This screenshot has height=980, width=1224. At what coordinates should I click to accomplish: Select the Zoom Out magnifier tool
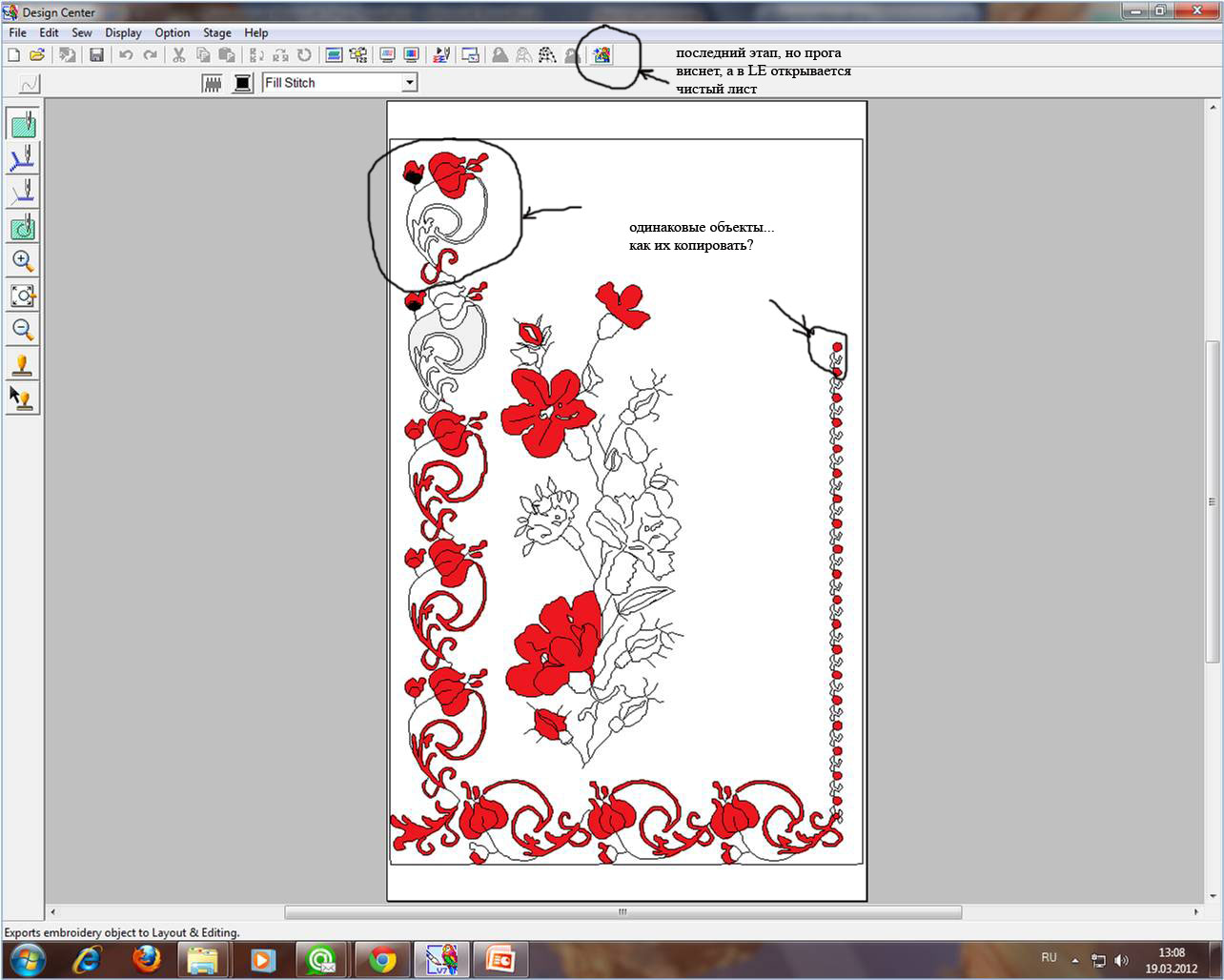(x=23, y=330)
